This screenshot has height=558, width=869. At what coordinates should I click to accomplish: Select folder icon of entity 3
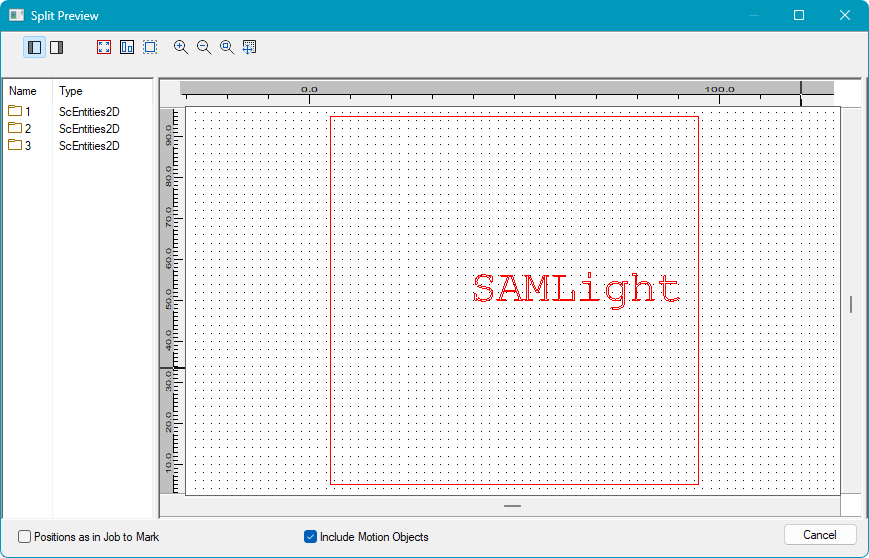[15, 145]
